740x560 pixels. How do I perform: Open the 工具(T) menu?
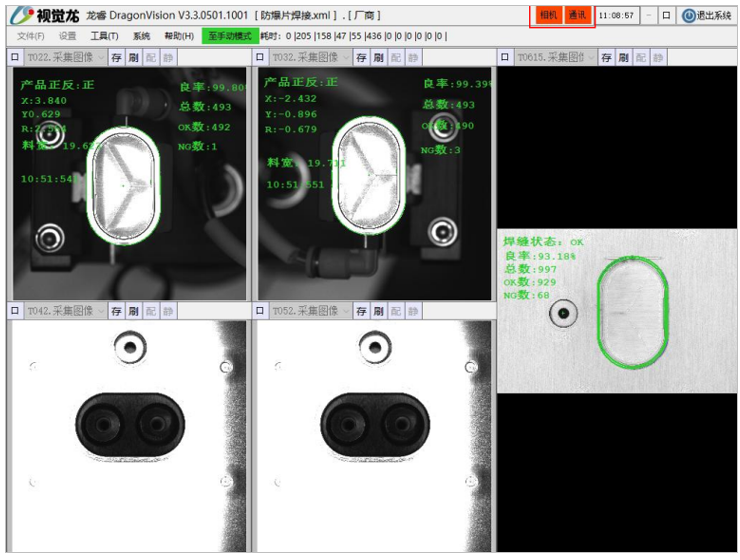(x=104, y=36)
